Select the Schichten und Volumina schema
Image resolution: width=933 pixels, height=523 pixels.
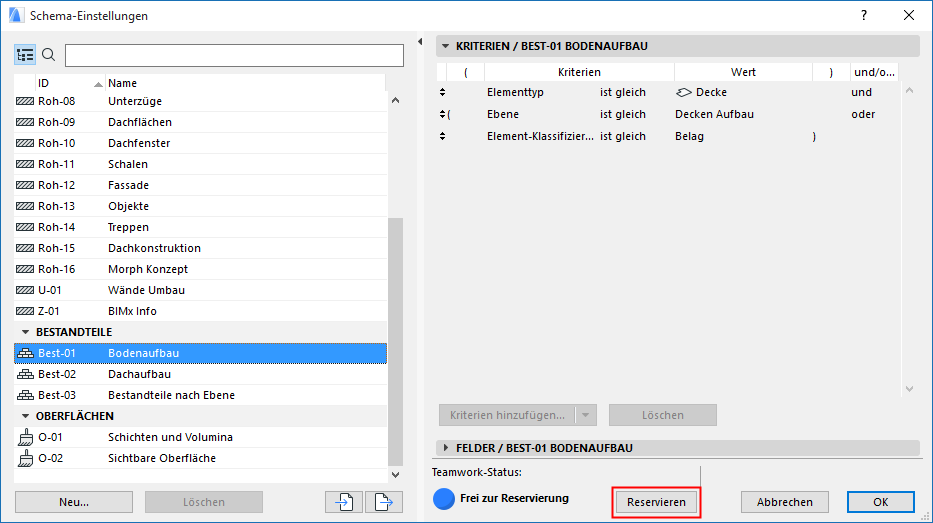click(x=201, y=437)
